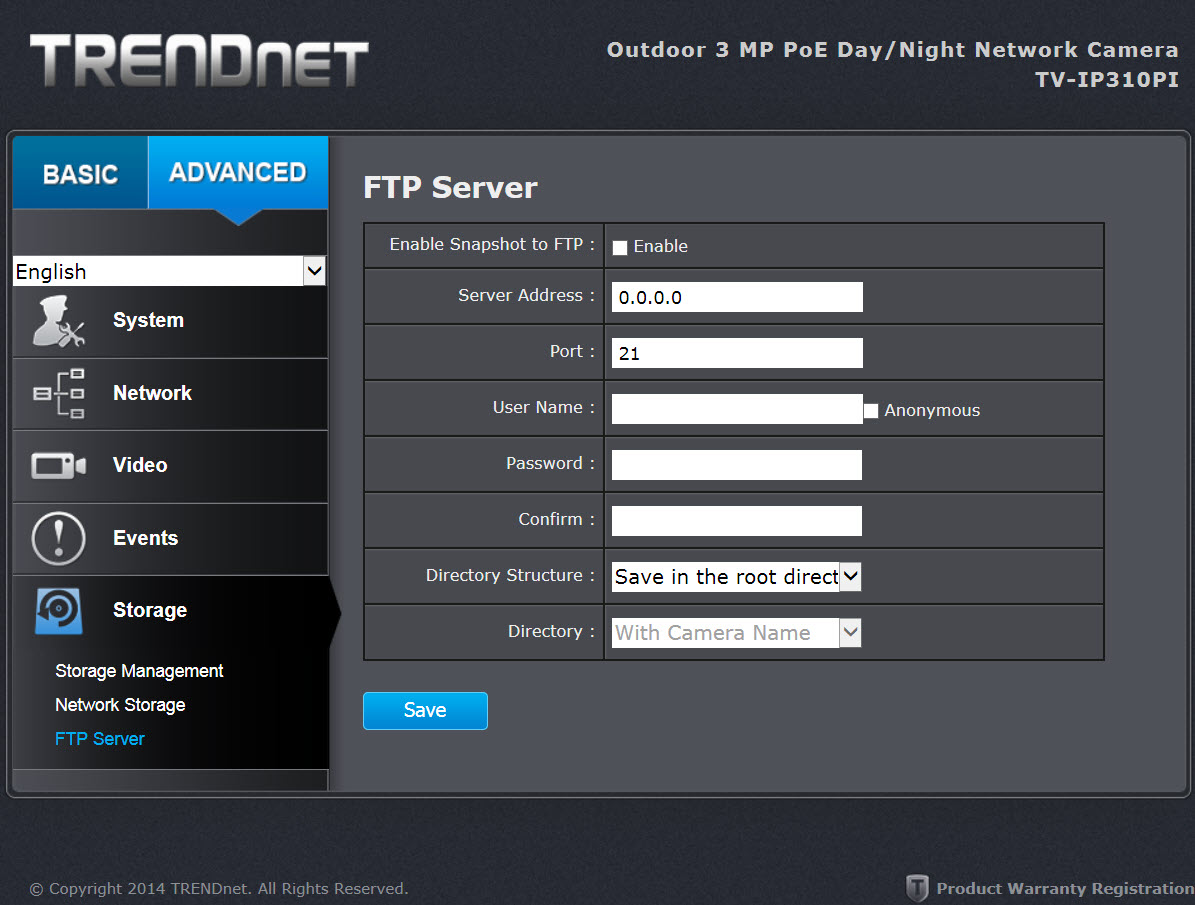The width and height of the screenshot is (1195, 905).
Task: Open the Video menu
Action: coord(170,466)
